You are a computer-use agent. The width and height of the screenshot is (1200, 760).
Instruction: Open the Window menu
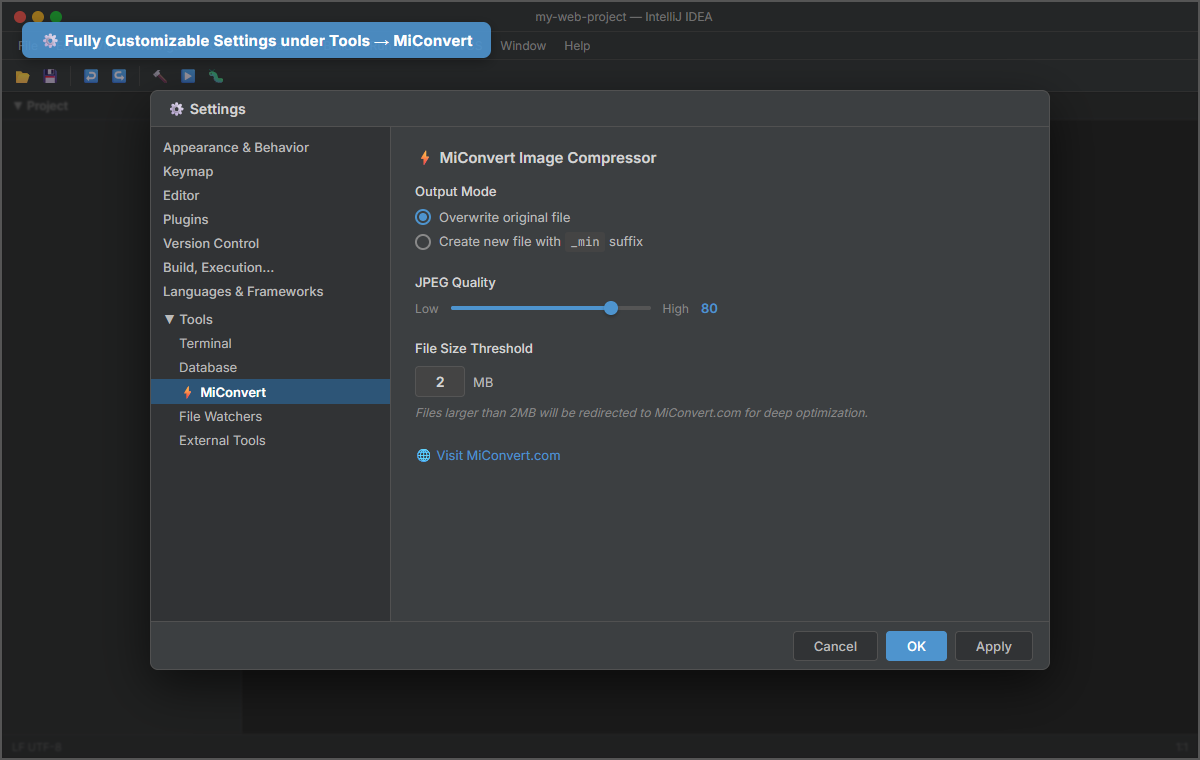(523, 45)
